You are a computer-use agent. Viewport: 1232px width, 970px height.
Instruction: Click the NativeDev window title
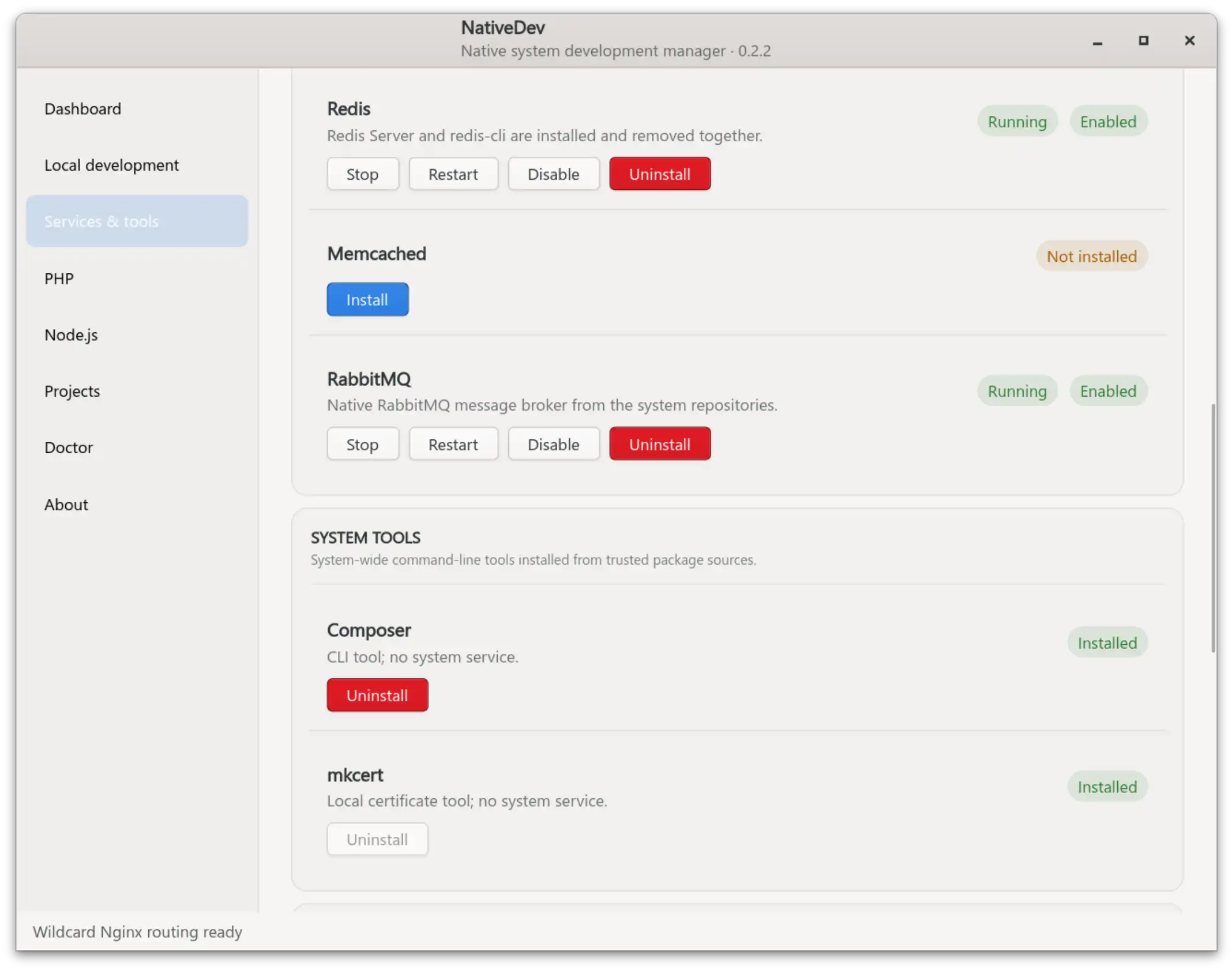coord(502,28)
